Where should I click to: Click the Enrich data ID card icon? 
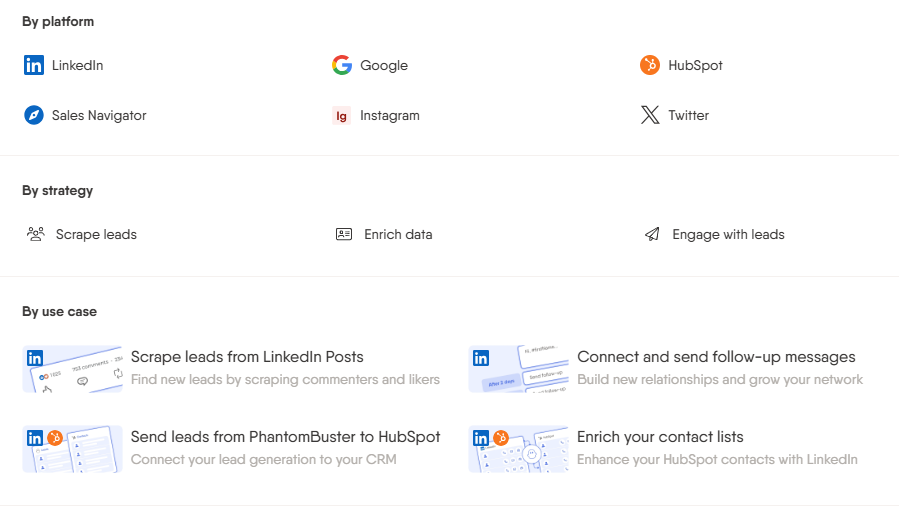(344, 234)
